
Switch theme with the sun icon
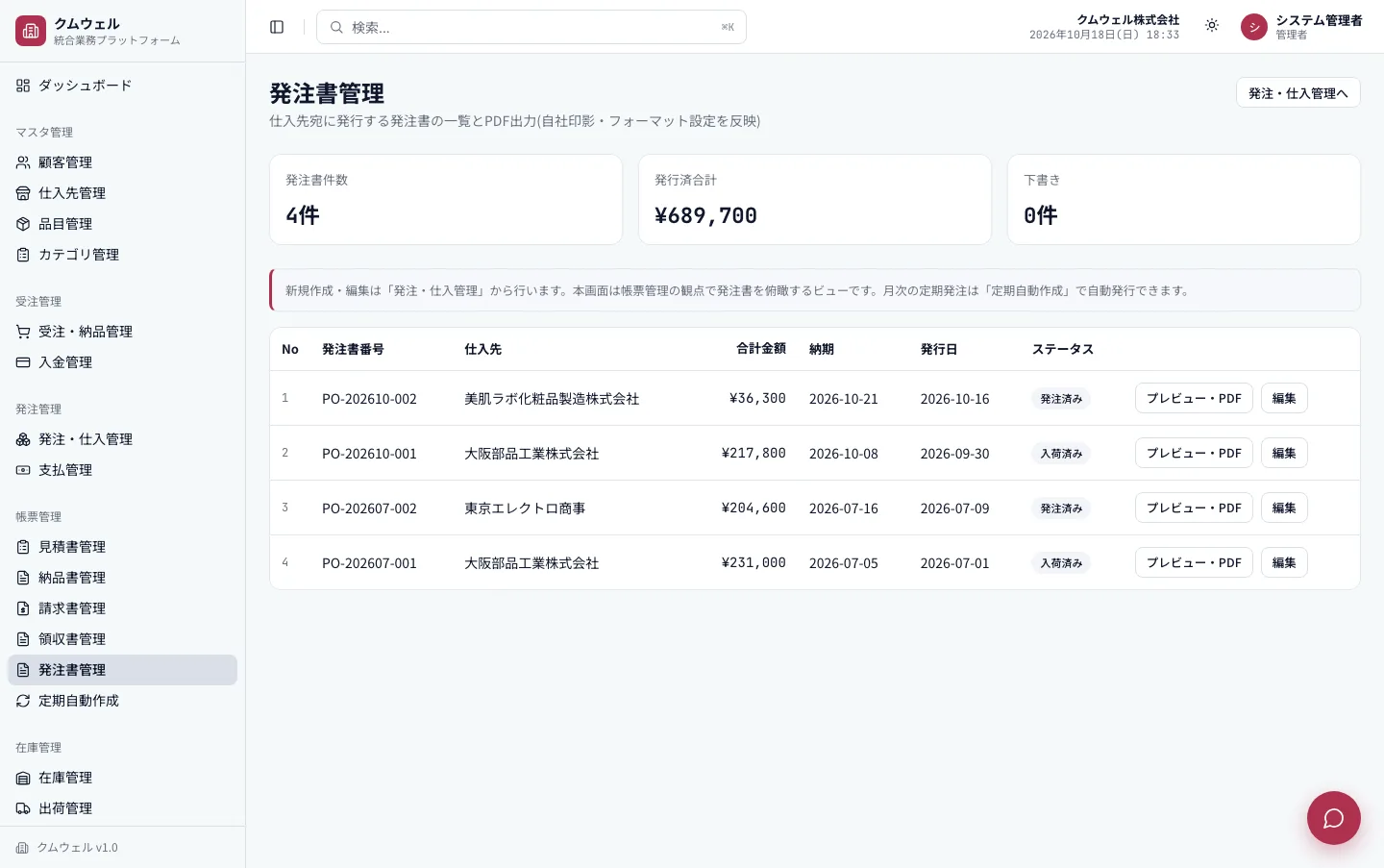pos(1212,26)
